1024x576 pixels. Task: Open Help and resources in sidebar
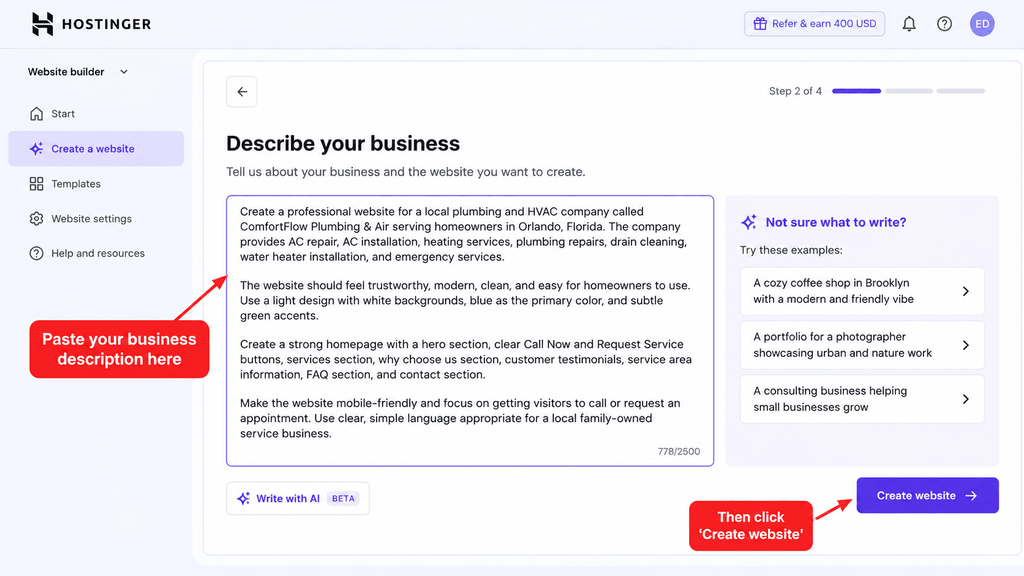96,253
